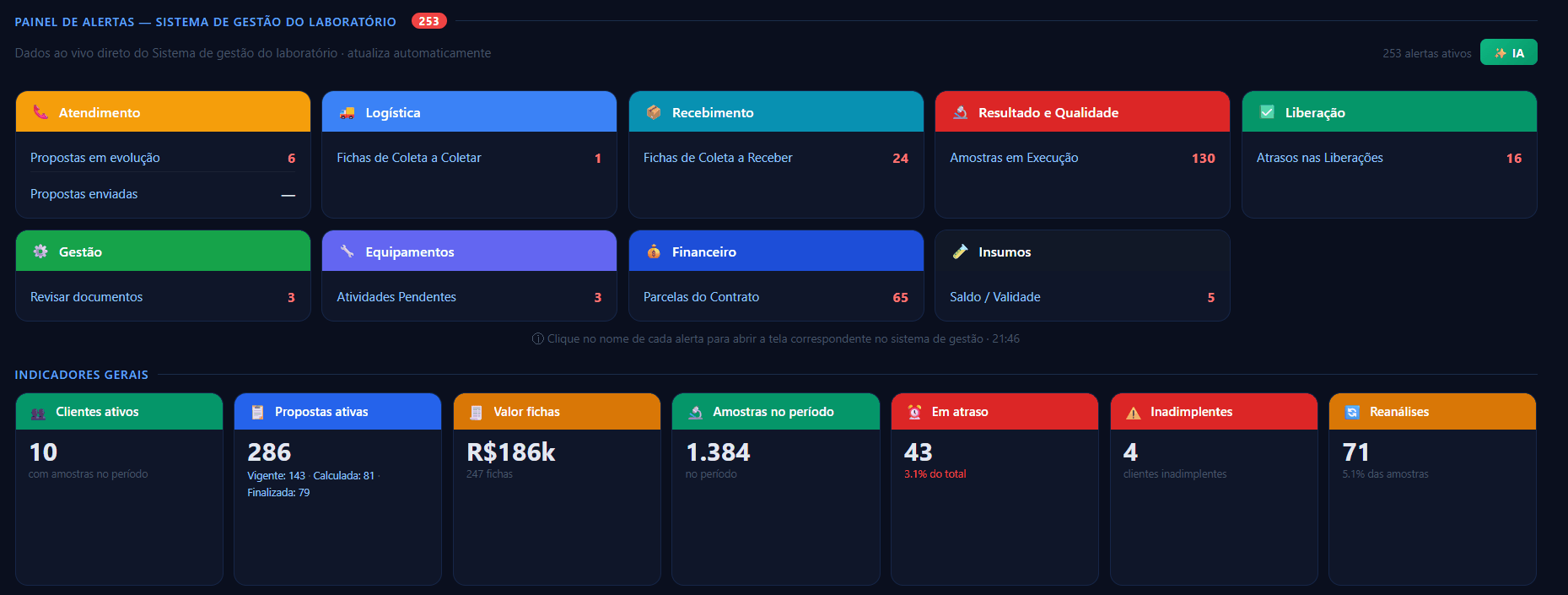Click the microscope icon in Amostras no período
Image resolution: width=1568 pixels, height=595 pixels.
(695, 412)
